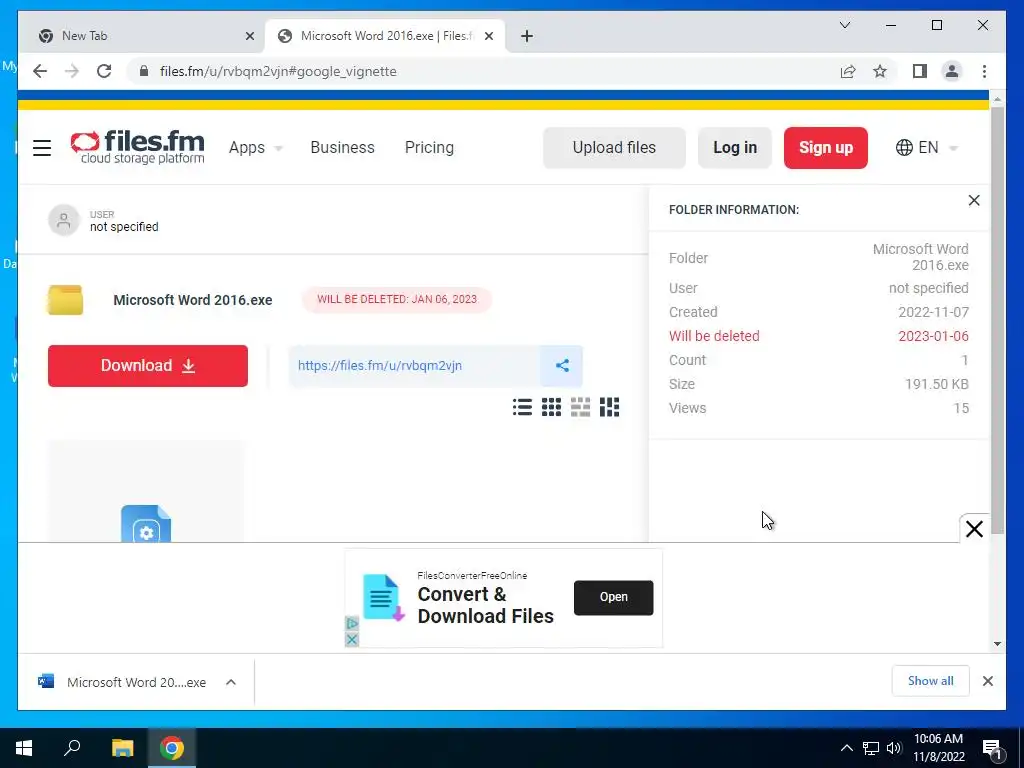
Task: Switch to mosaic view layout
Action: pyautogui.click(x=609, y=407)
